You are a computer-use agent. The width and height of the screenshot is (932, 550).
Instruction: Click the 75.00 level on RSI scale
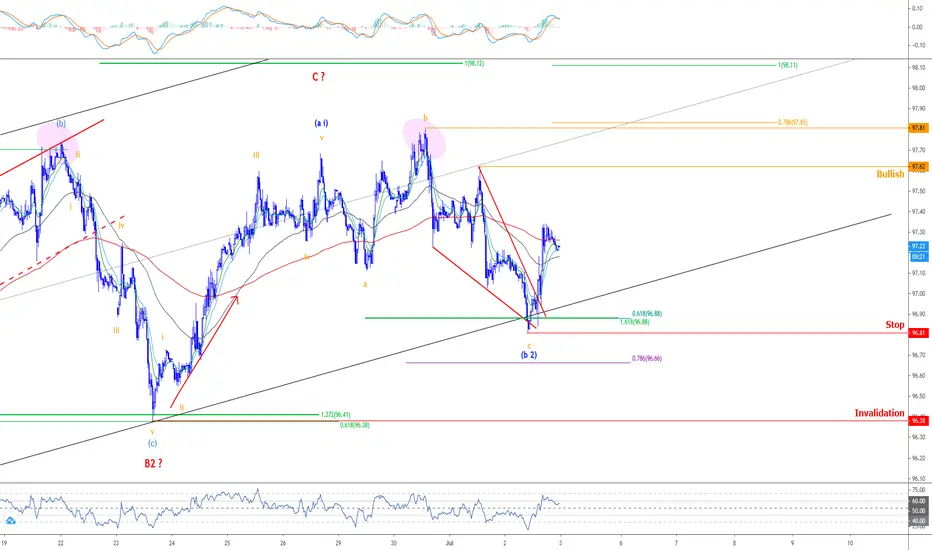pos(918,490)
